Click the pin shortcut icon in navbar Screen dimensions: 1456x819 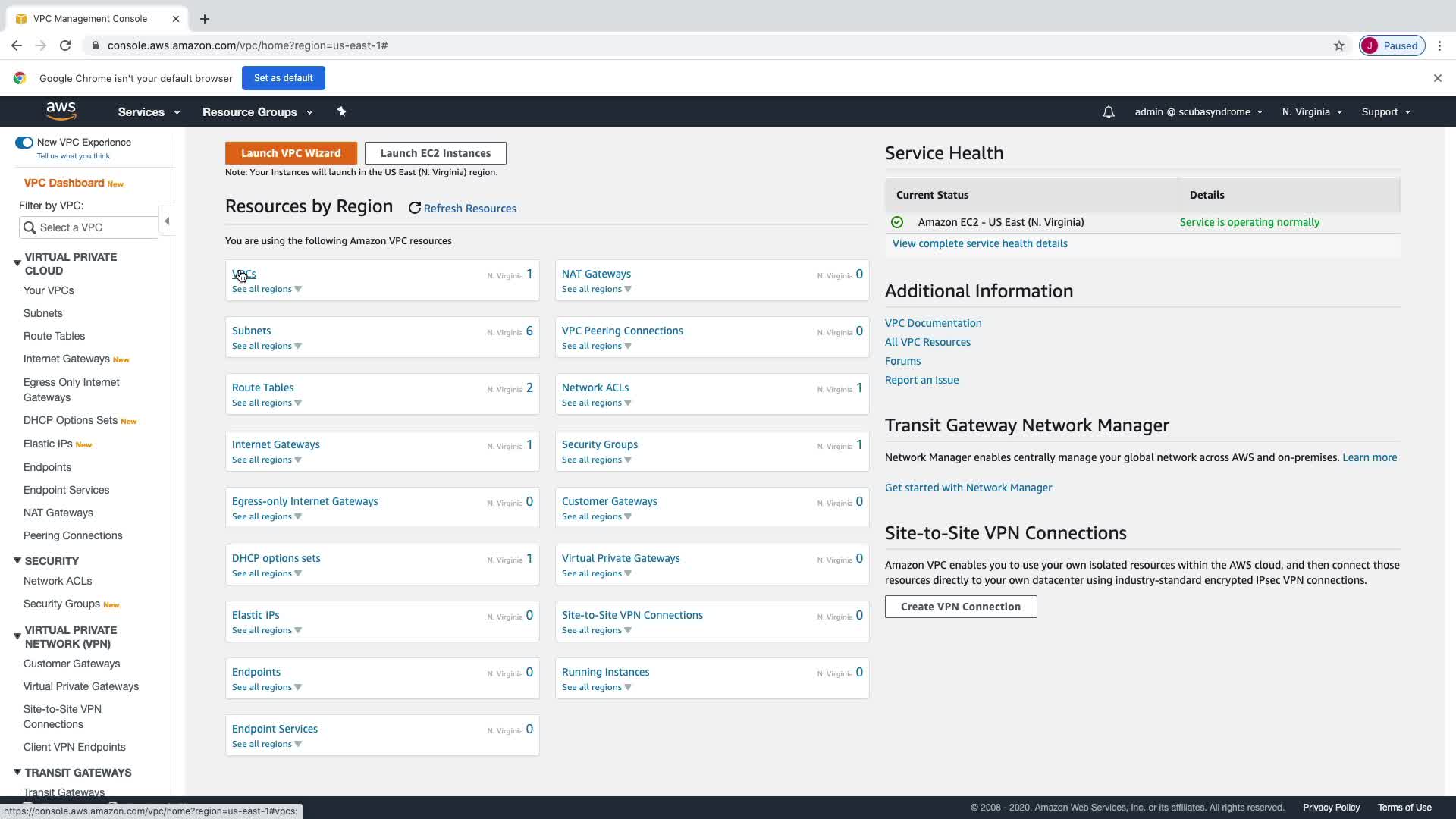pyautogui.click(x=341, y=111)
